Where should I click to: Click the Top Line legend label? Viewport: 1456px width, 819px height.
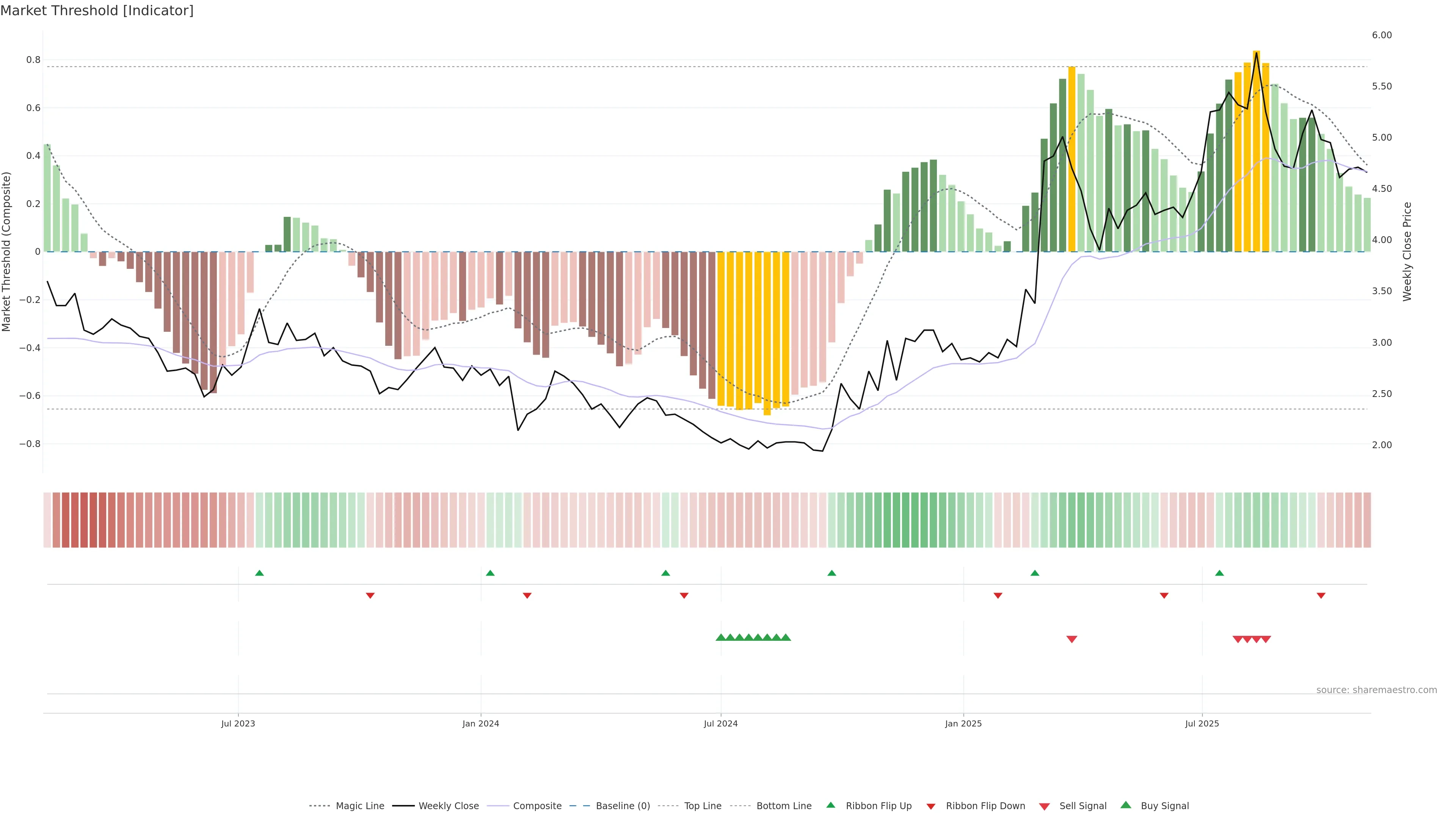click(x=703, y=805)
